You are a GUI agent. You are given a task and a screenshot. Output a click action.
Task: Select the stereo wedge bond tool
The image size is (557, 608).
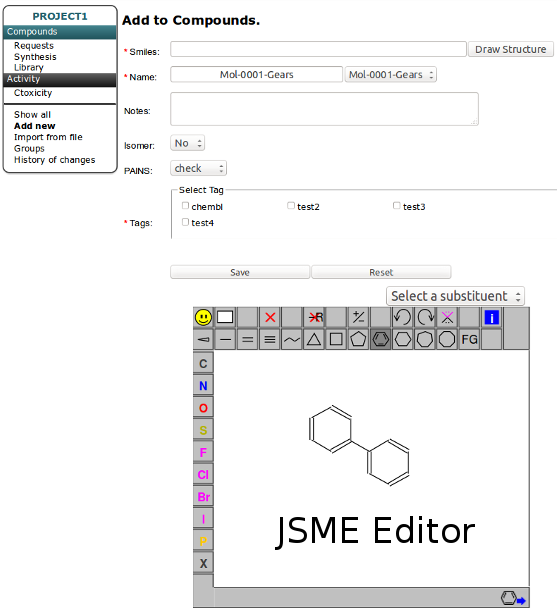(x=203, y=340)
